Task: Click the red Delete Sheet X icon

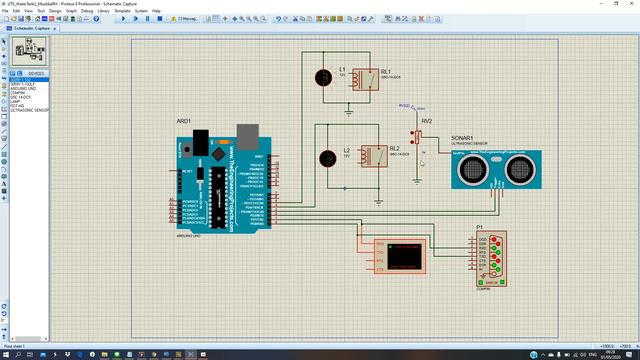Action: click(x=421, y=19)
